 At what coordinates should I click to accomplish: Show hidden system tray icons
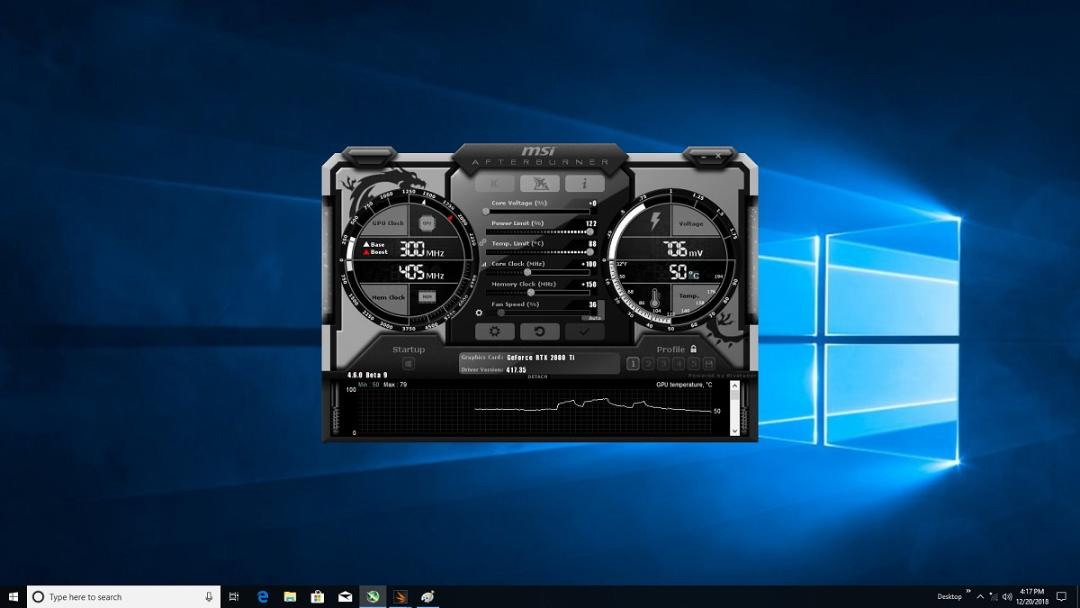point(980,596)
